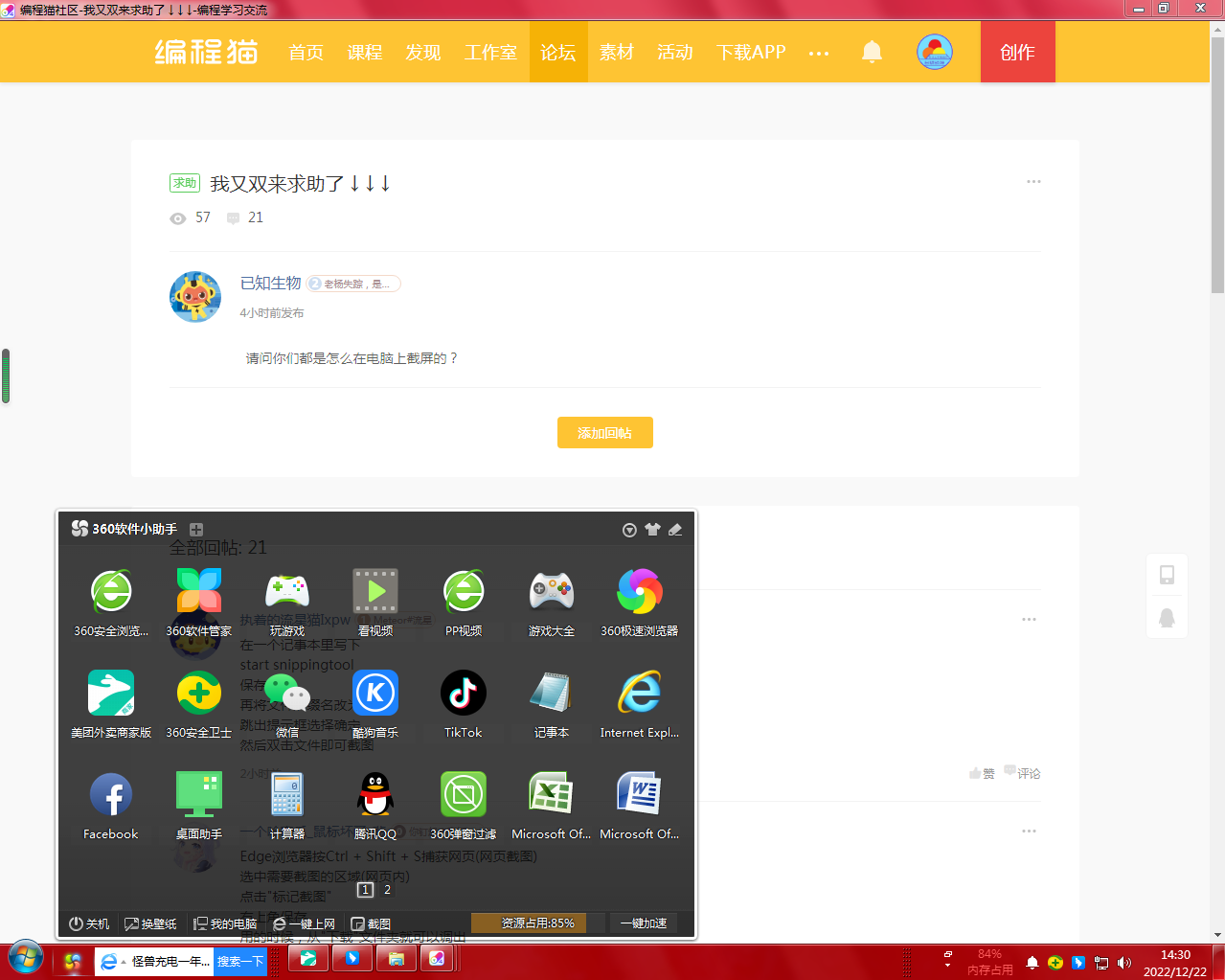
Task: Open 360弹窗过滤 popup filter
Action: point(464,805)
